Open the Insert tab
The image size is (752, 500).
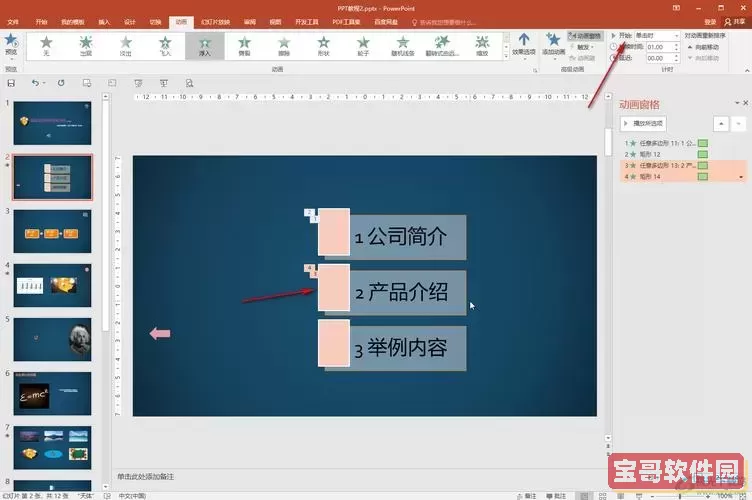click(104, 22)
